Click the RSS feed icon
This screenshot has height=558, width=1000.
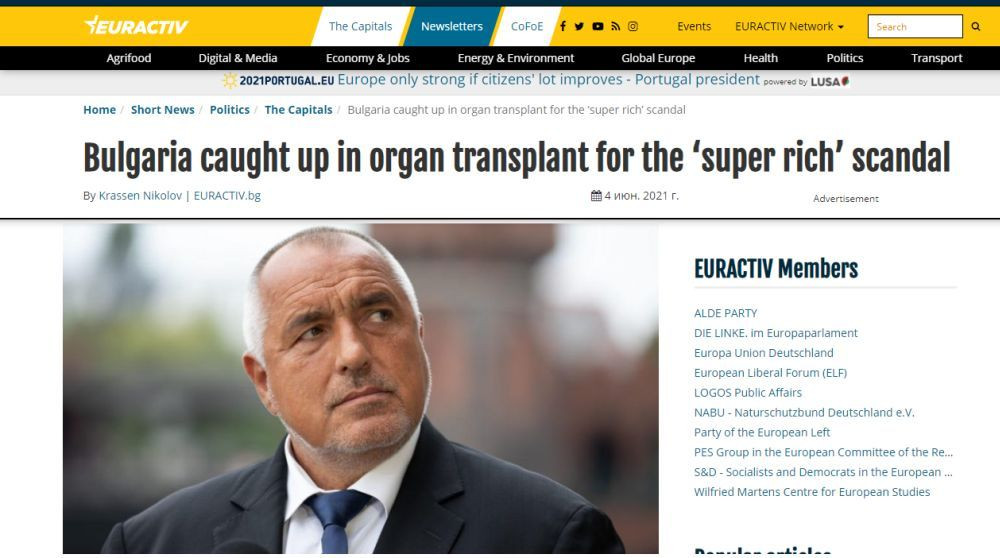(x=616, y=26)
